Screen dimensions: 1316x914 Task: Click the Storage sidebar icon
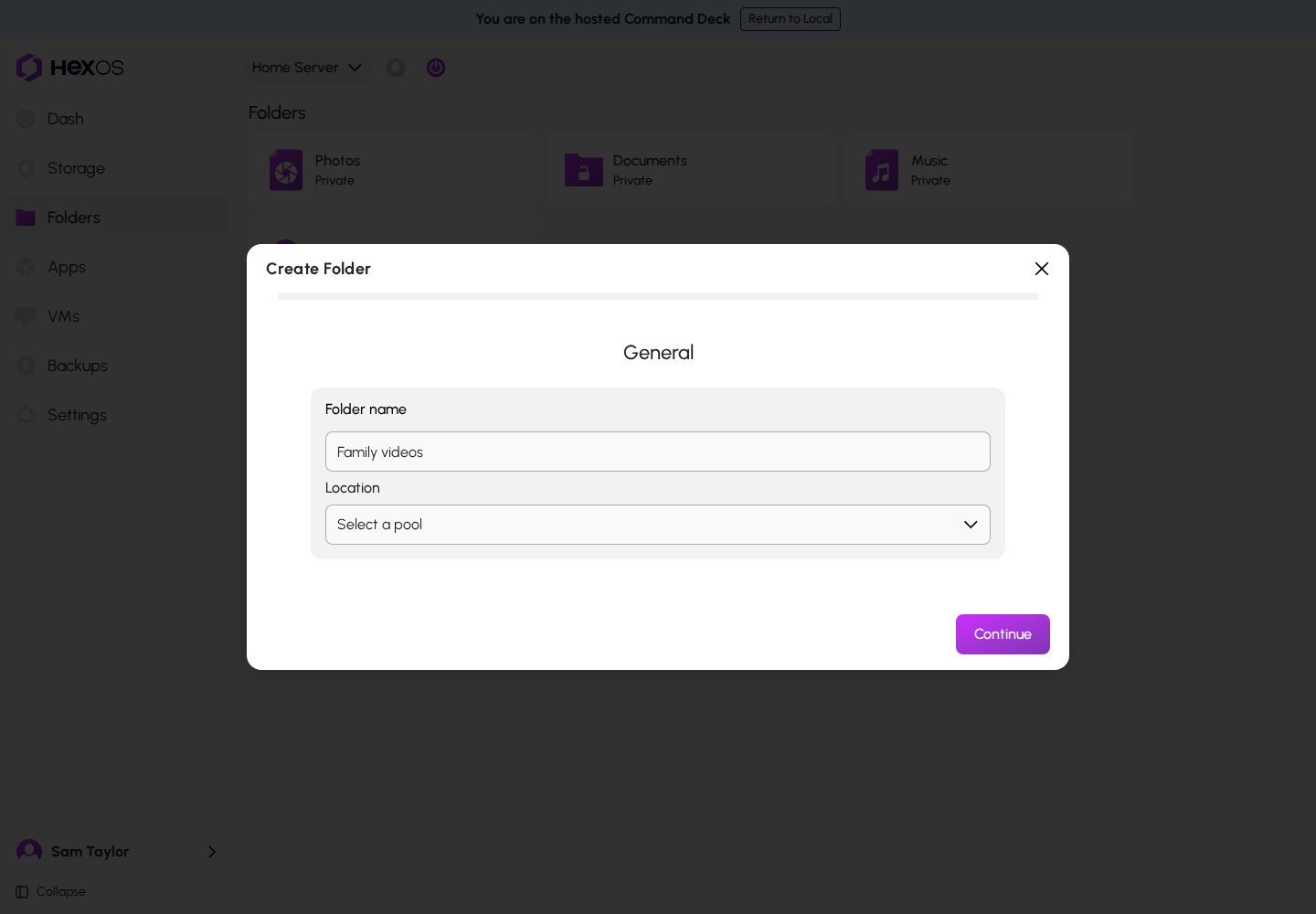[x=26, y=168]
